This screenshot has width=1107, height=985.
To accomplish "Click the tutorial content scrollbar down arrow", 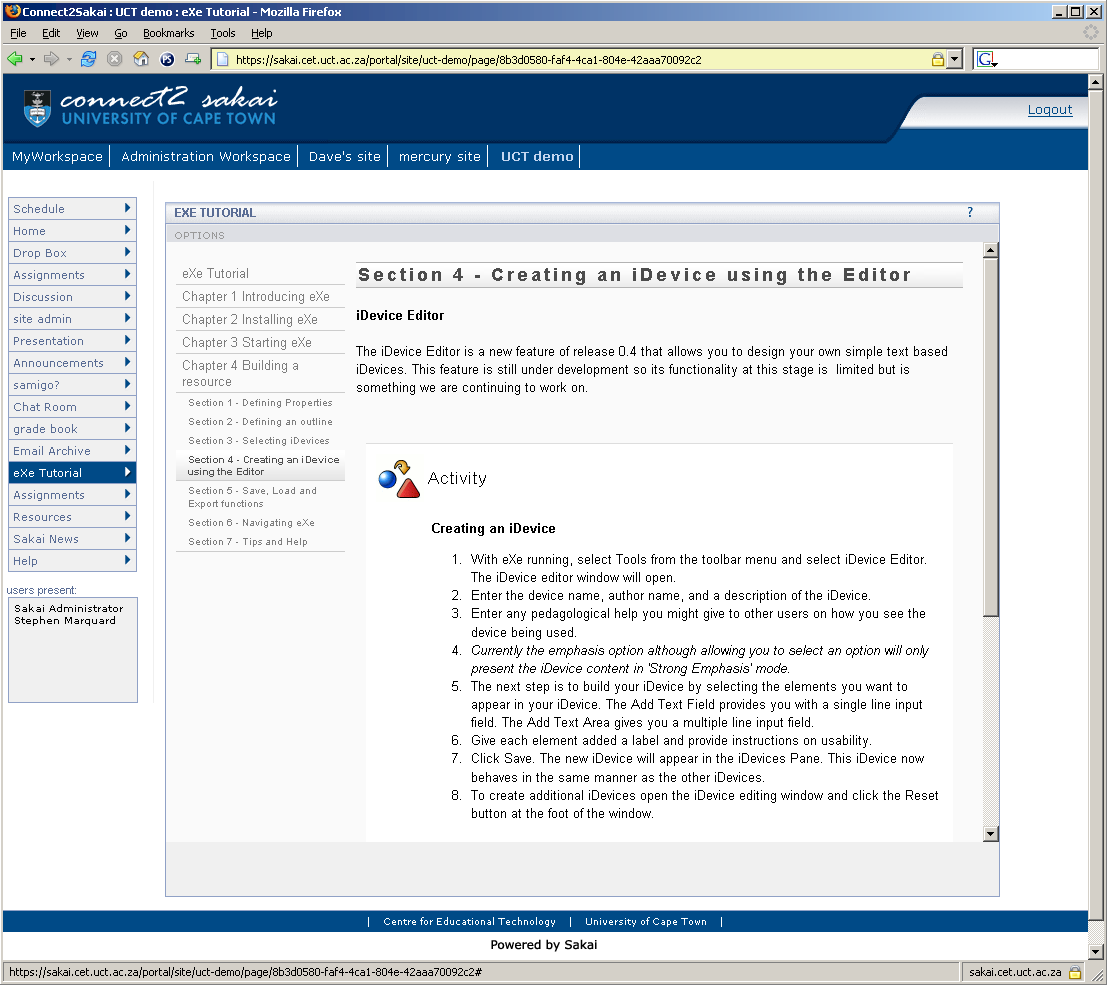I will click(991, 834).
